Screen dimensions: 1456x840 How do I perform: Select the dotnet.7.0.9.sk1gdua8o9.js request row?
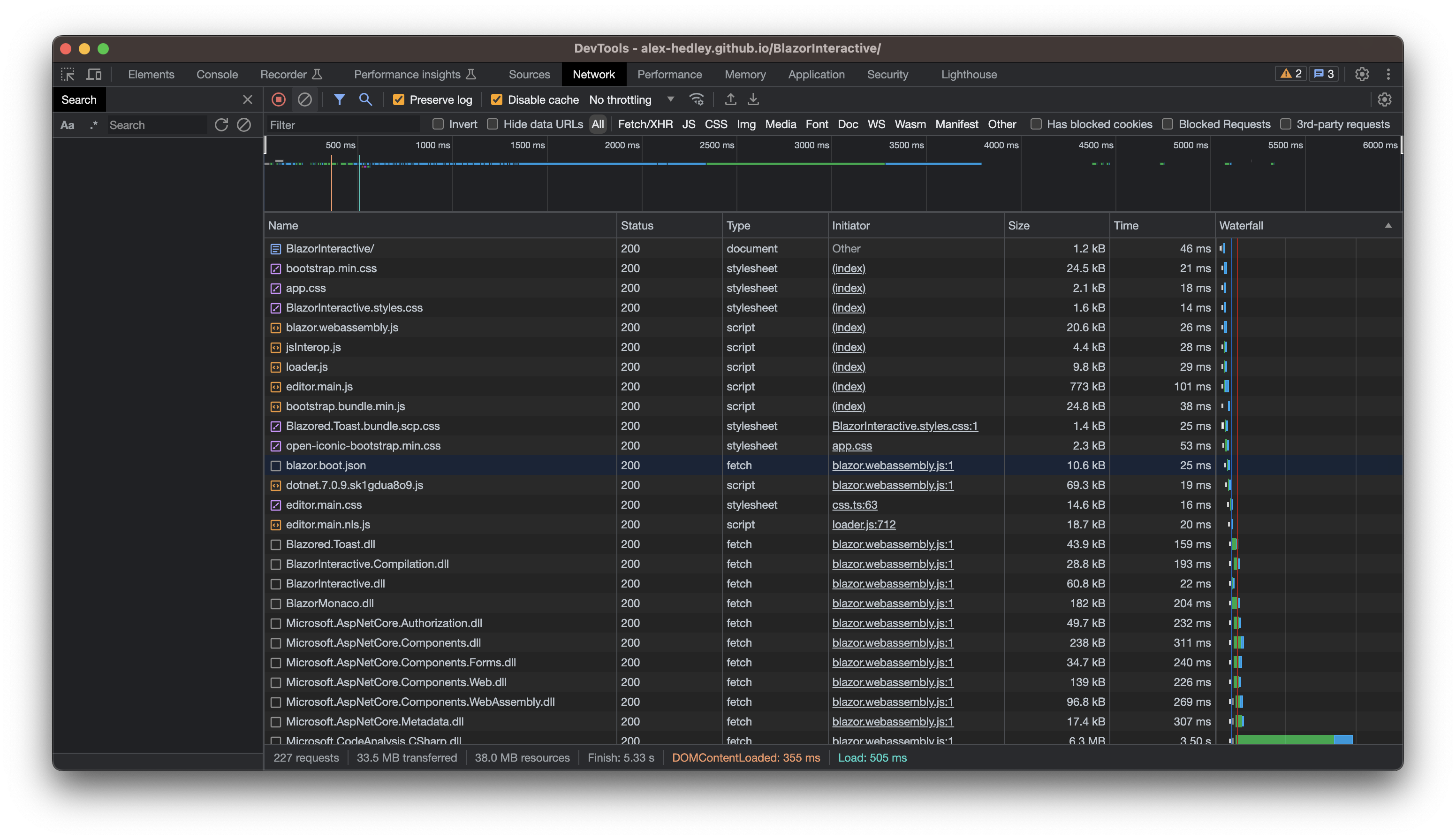(x=833, y=485)
